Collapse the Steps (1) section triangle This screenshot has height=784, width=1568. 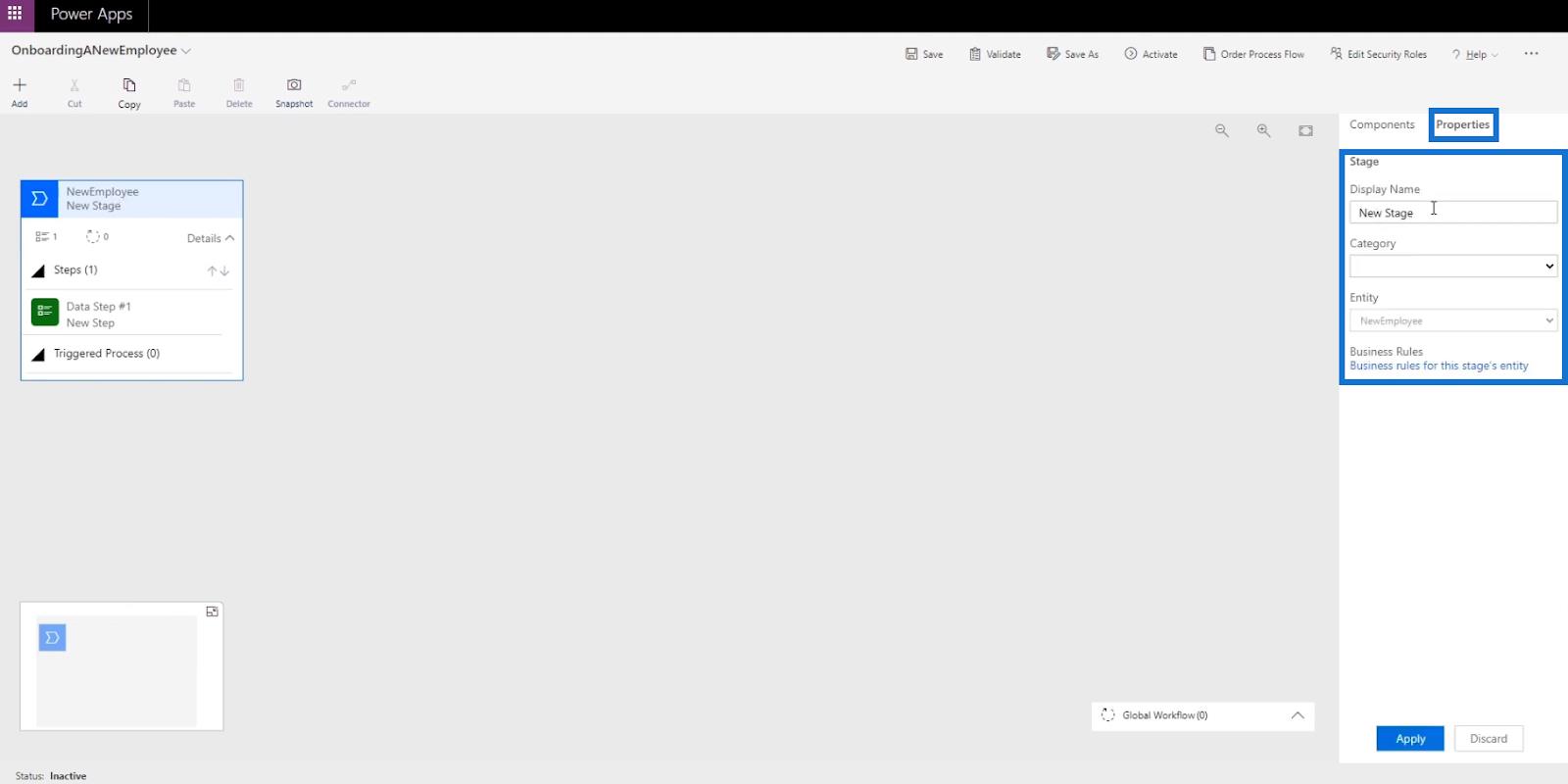click(x=38, y=270)
